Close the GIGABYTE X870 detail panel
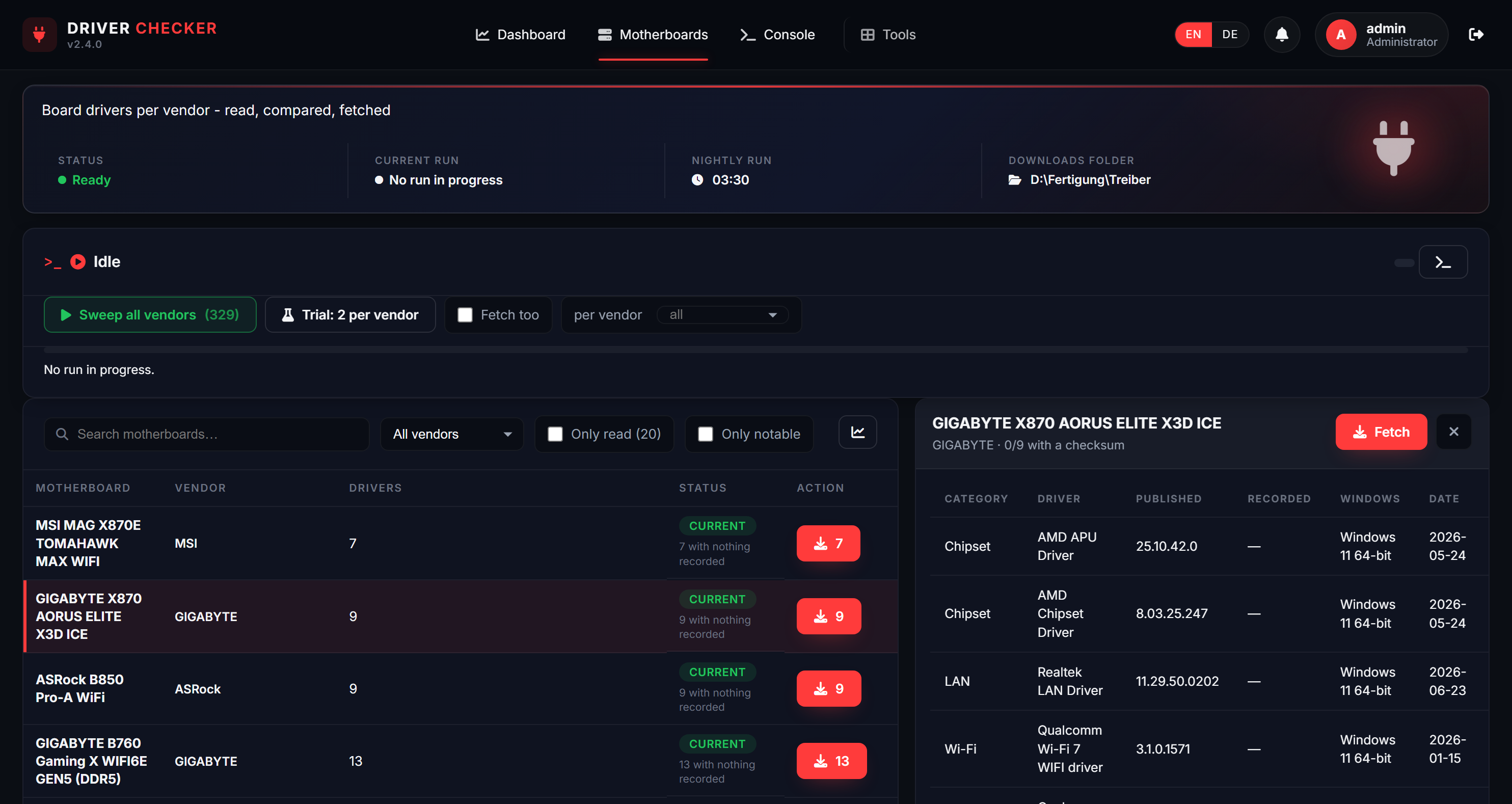The image size is (1512, 804). click(x=1453, y=432)
